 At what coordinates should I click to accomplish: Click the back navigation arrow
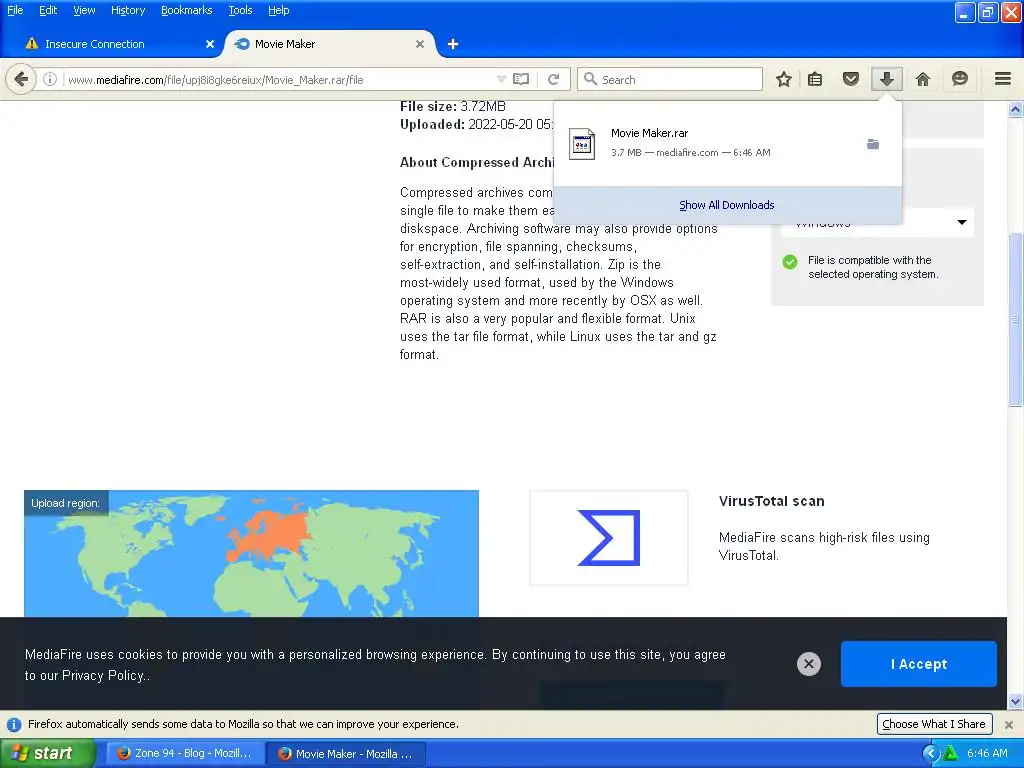[x=21, y=80]
